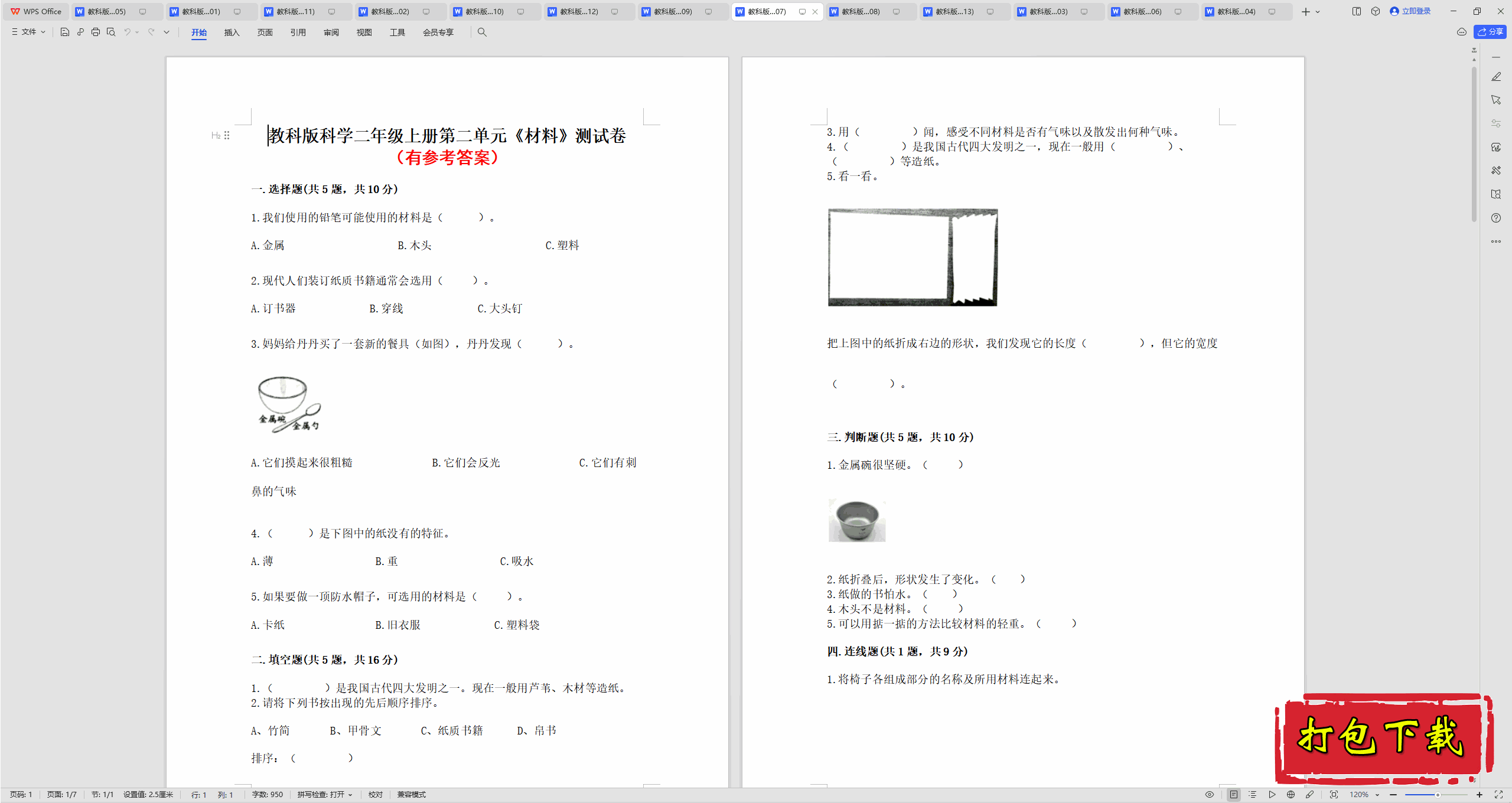Click the fit-page frame icon in status bar

click(x=1334, y=795)
